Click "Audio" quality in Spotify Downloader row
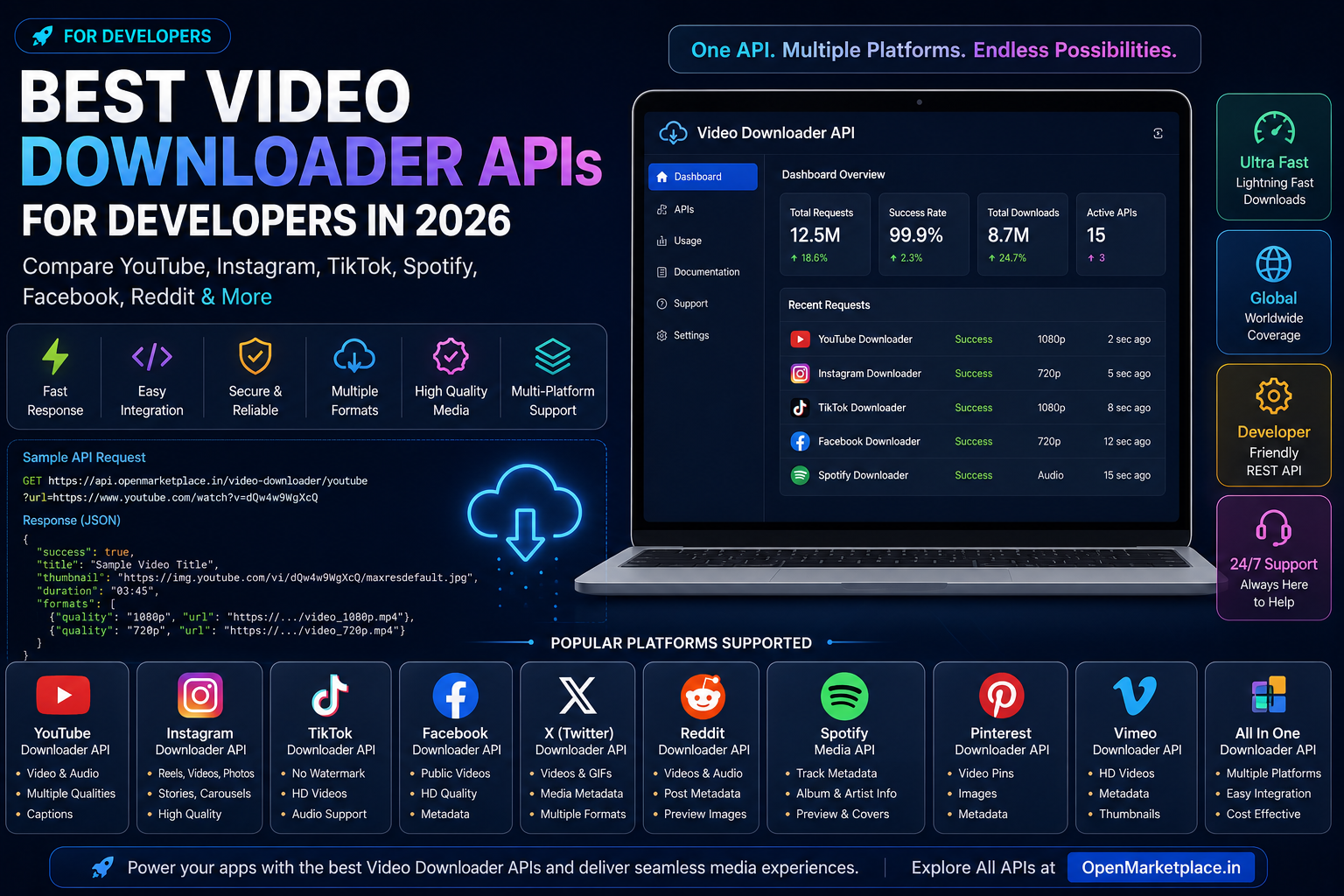The width and height of the screenshot is (1344, 896). [1051, 475]
